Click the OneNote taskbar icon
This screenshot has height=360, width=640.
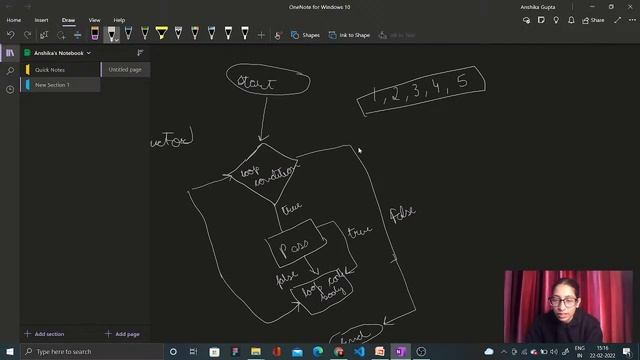point(400,351)
